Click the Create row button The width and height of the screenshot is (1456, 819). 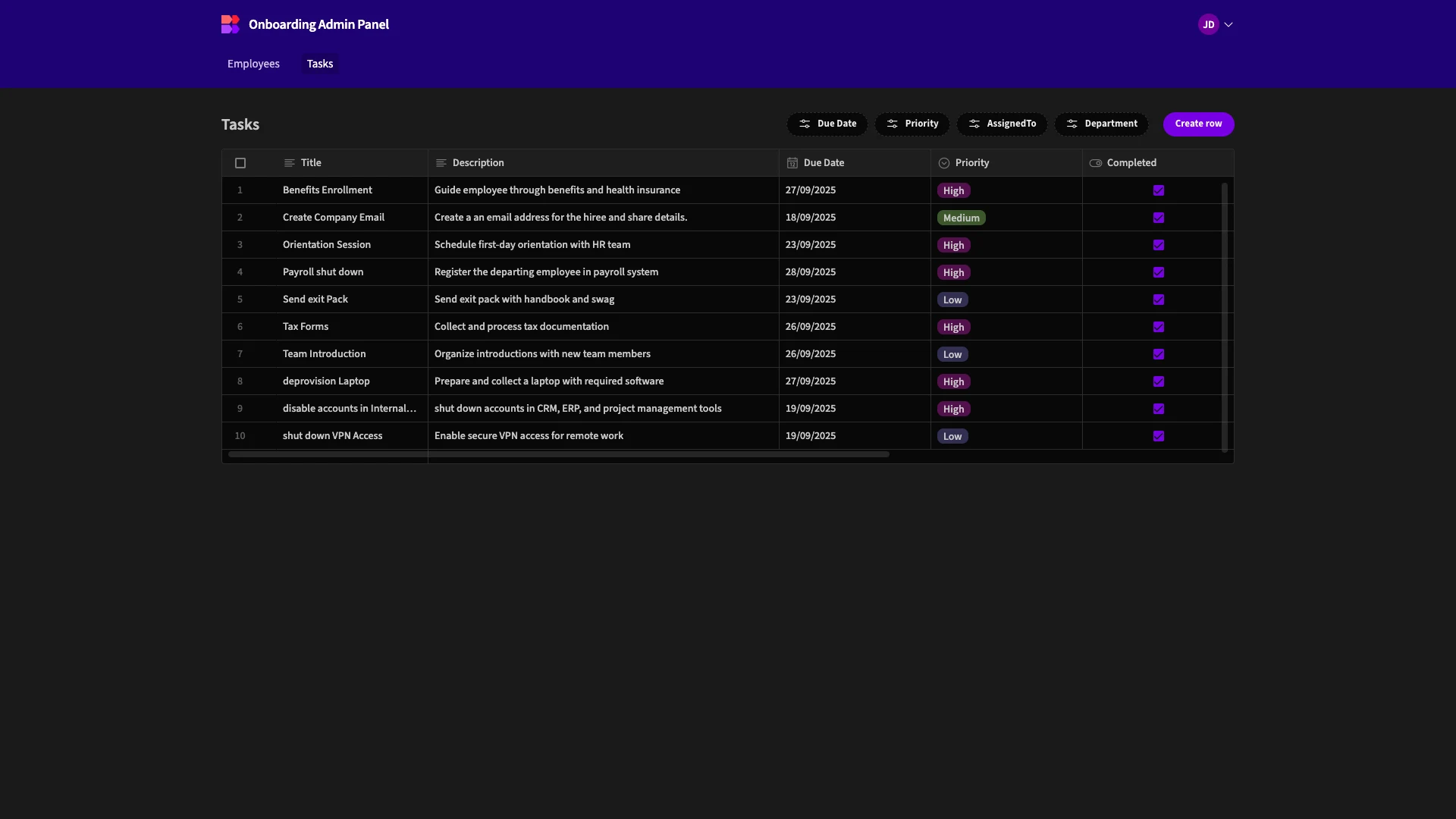coord(1198,124)
